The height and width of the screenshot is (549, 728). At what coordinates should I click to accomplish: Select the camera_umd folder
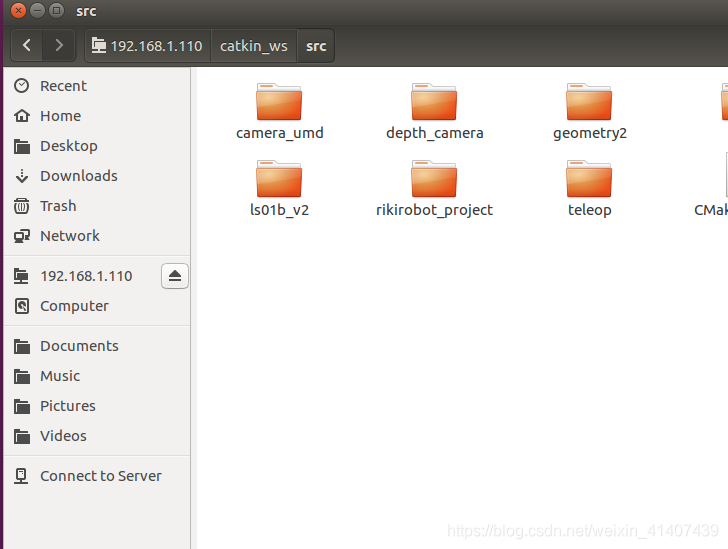[x=280, y=111]
